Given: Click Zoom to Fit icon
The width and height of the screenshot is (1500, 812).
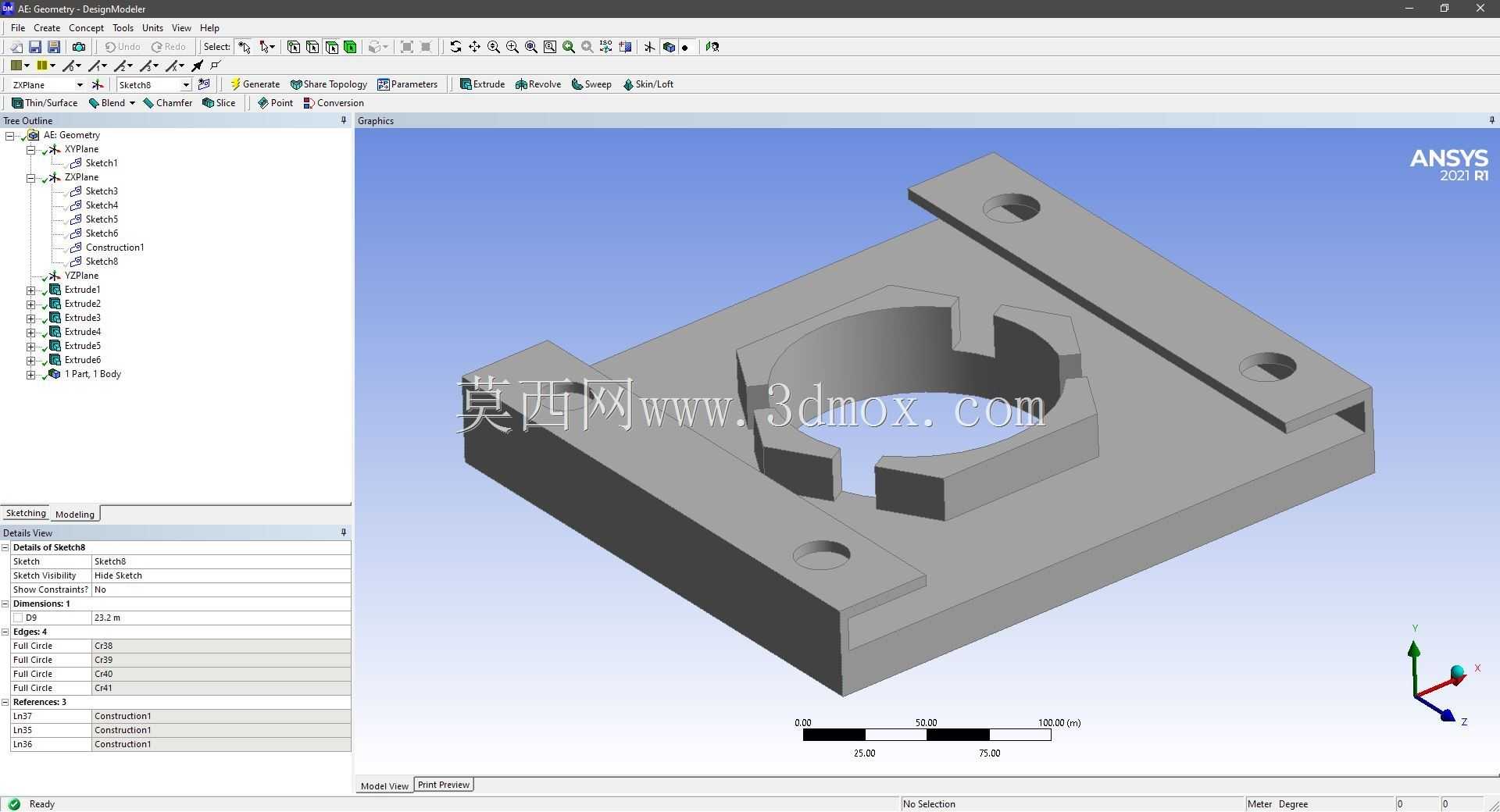Looking at the screenshot, I should tap(531, 47).
